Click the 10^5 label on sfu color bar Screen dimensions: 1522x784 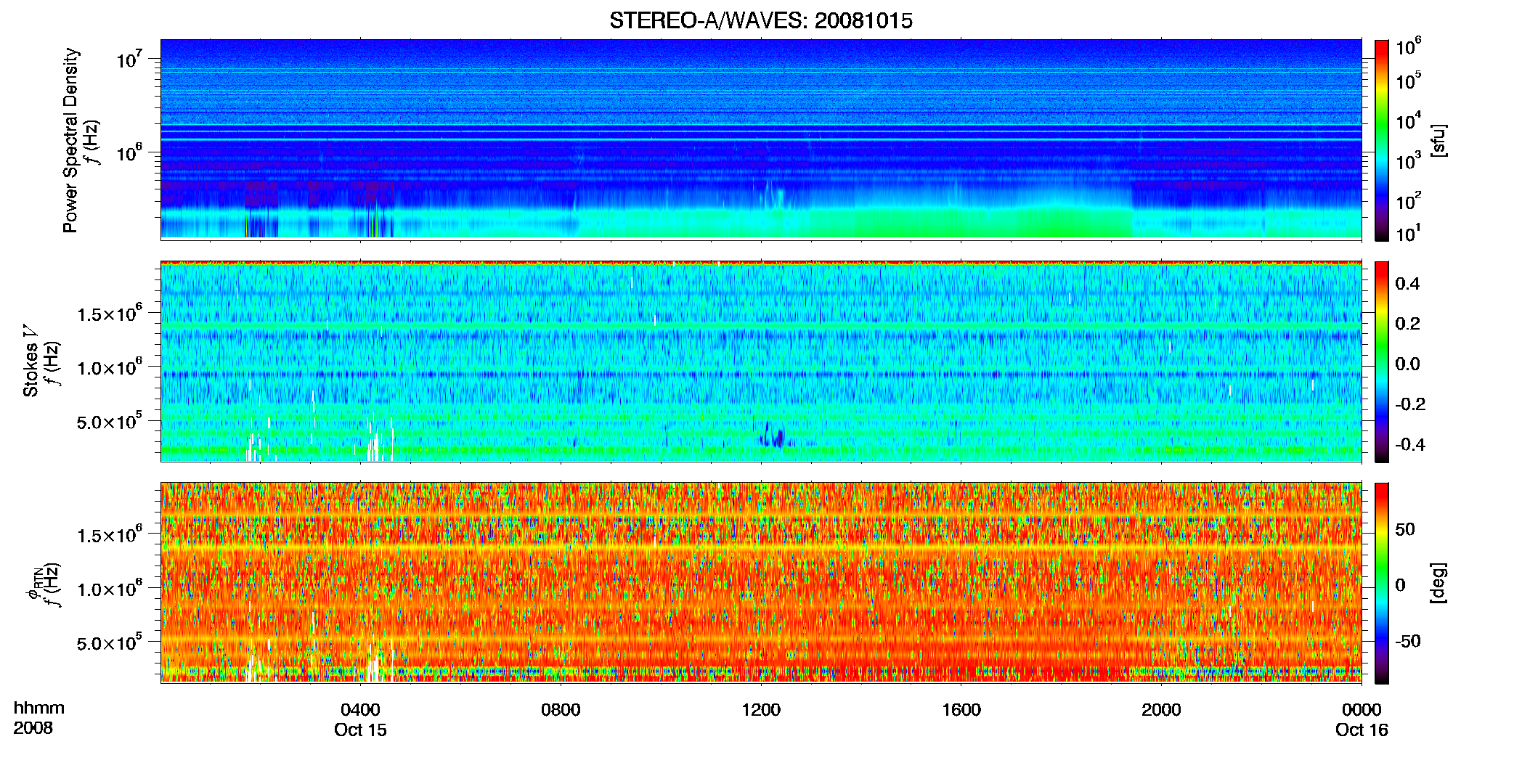[1408, 80]
